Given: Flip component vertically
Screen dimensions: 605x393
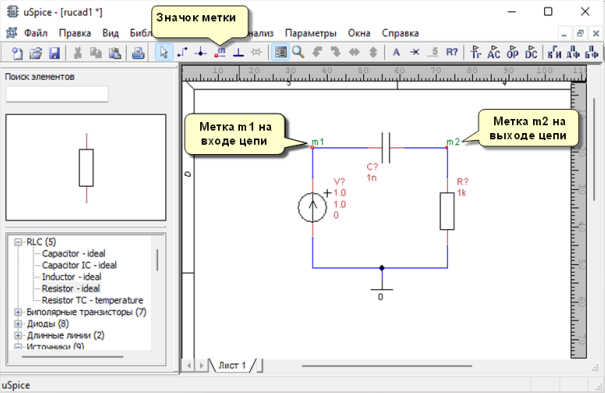Looking at the screenshot, I should click(373, 52).
